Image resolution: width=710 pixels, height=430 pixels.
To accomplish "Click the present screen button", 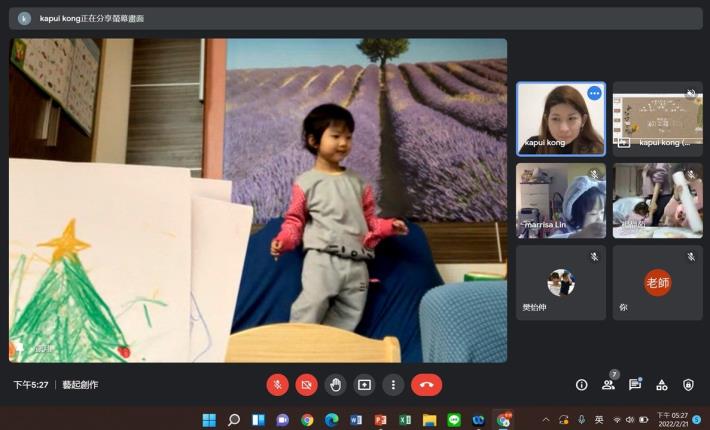I will pos(365,384).
